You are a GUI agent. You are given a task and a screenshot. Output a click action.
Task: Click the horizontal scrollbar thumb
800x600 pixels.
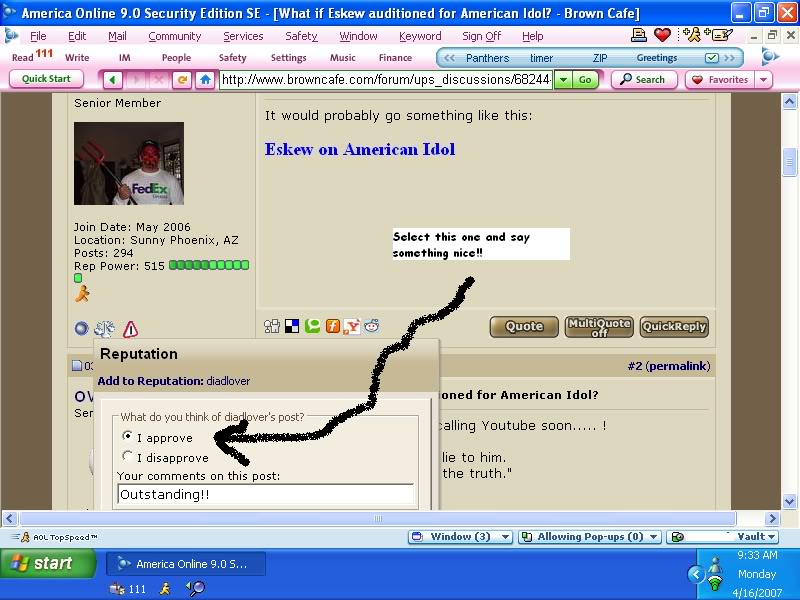[378, 518]
